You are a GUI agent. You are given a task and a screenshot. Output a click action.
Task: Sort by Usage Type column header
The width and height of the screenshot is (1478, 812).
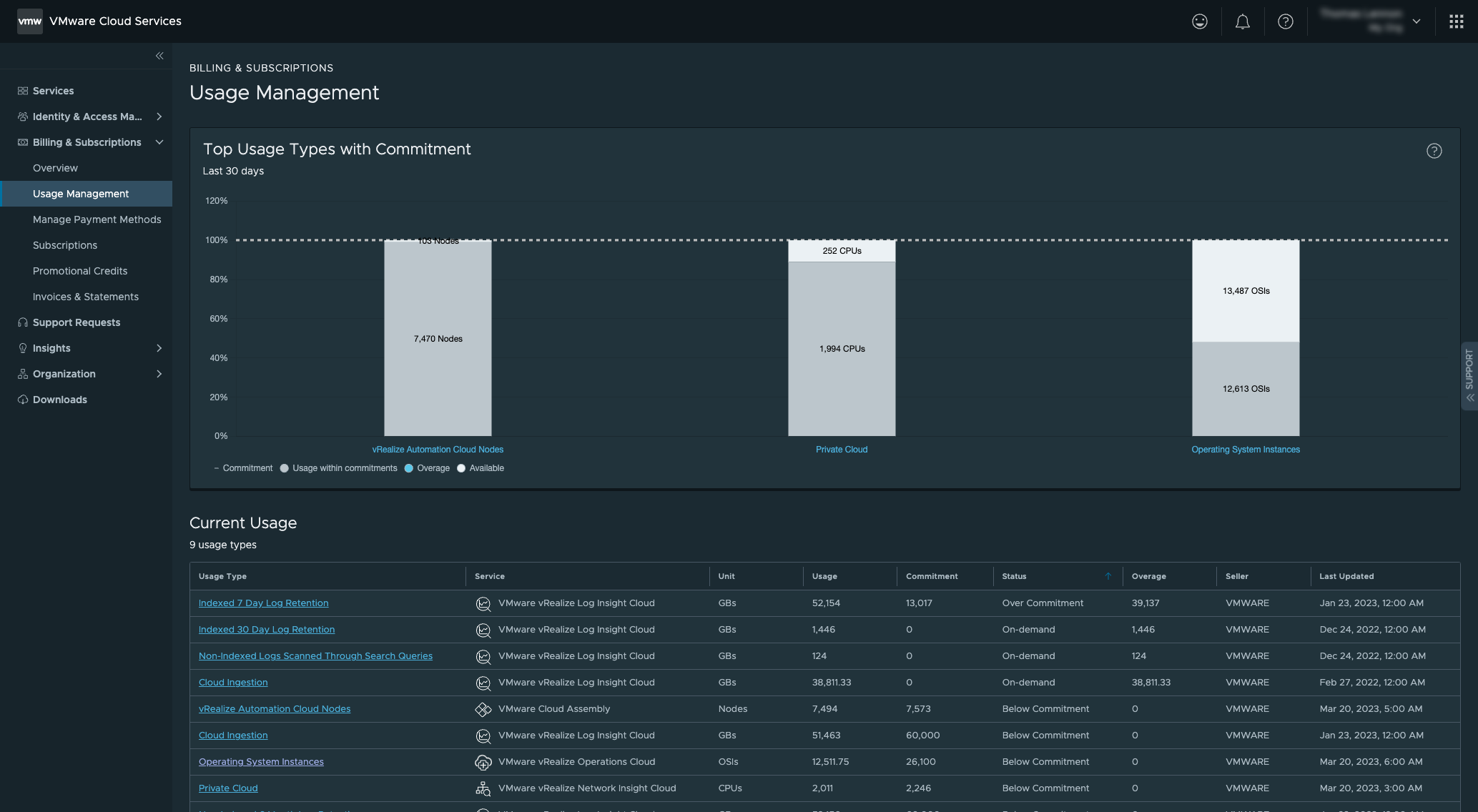pos(222,576)
